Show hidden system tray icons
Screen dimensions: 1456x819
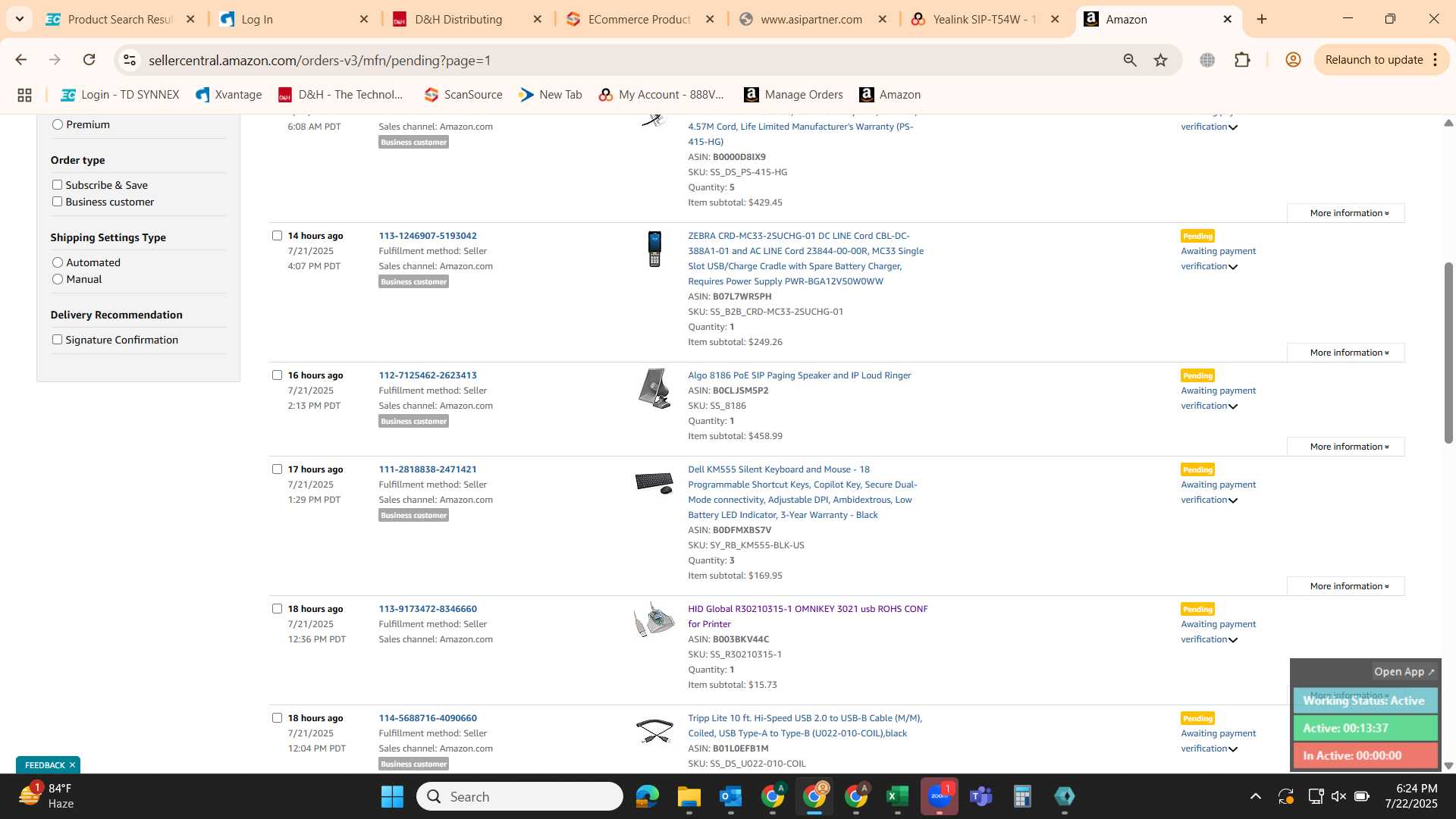coord(1256,796)
